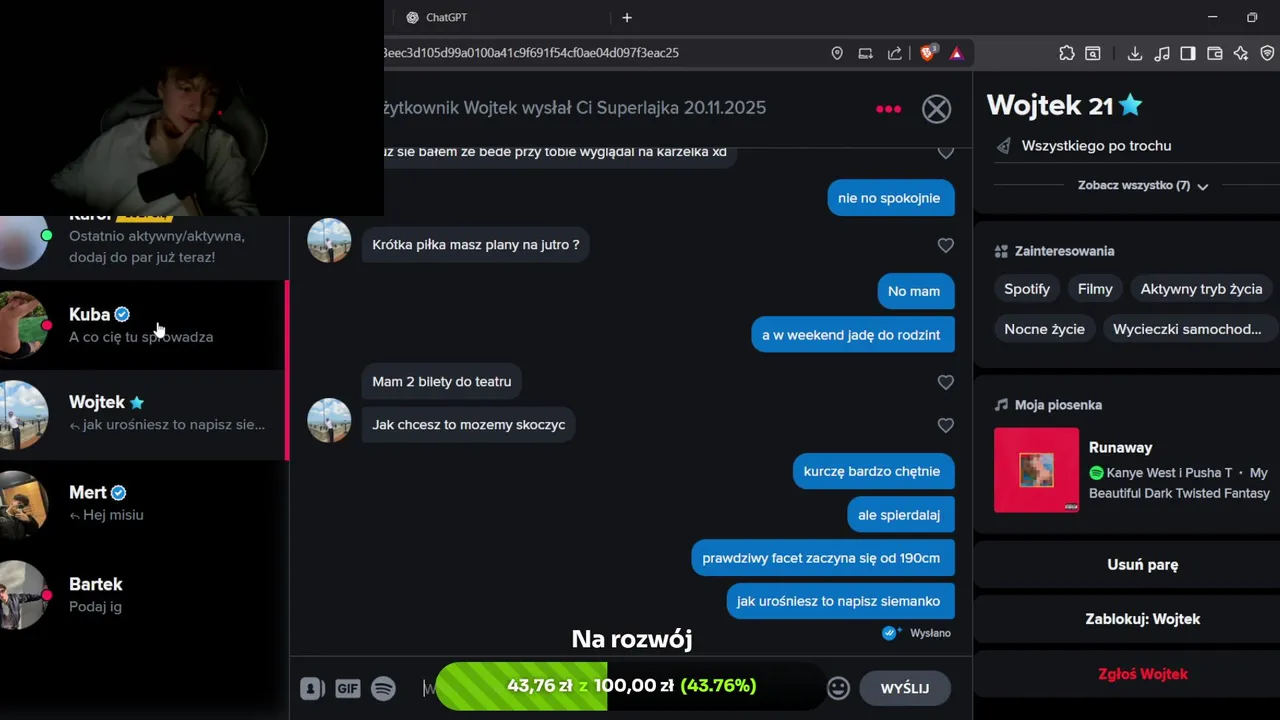Heart the 'Jak chcesz to mozemy skoczyc' message

tap(945, 425)
